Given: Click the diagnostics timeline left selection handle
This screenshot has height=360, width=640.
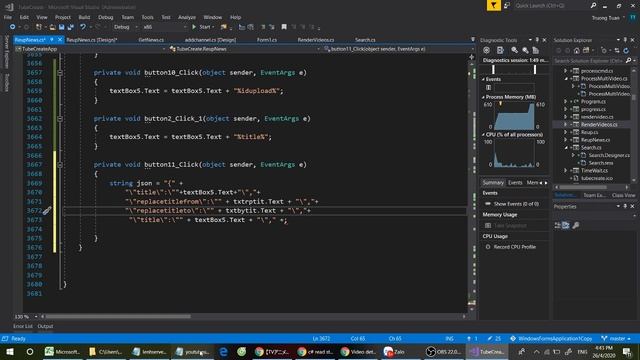Looking at the screenshot, I should pyautogui.click(x=493, y=69).
